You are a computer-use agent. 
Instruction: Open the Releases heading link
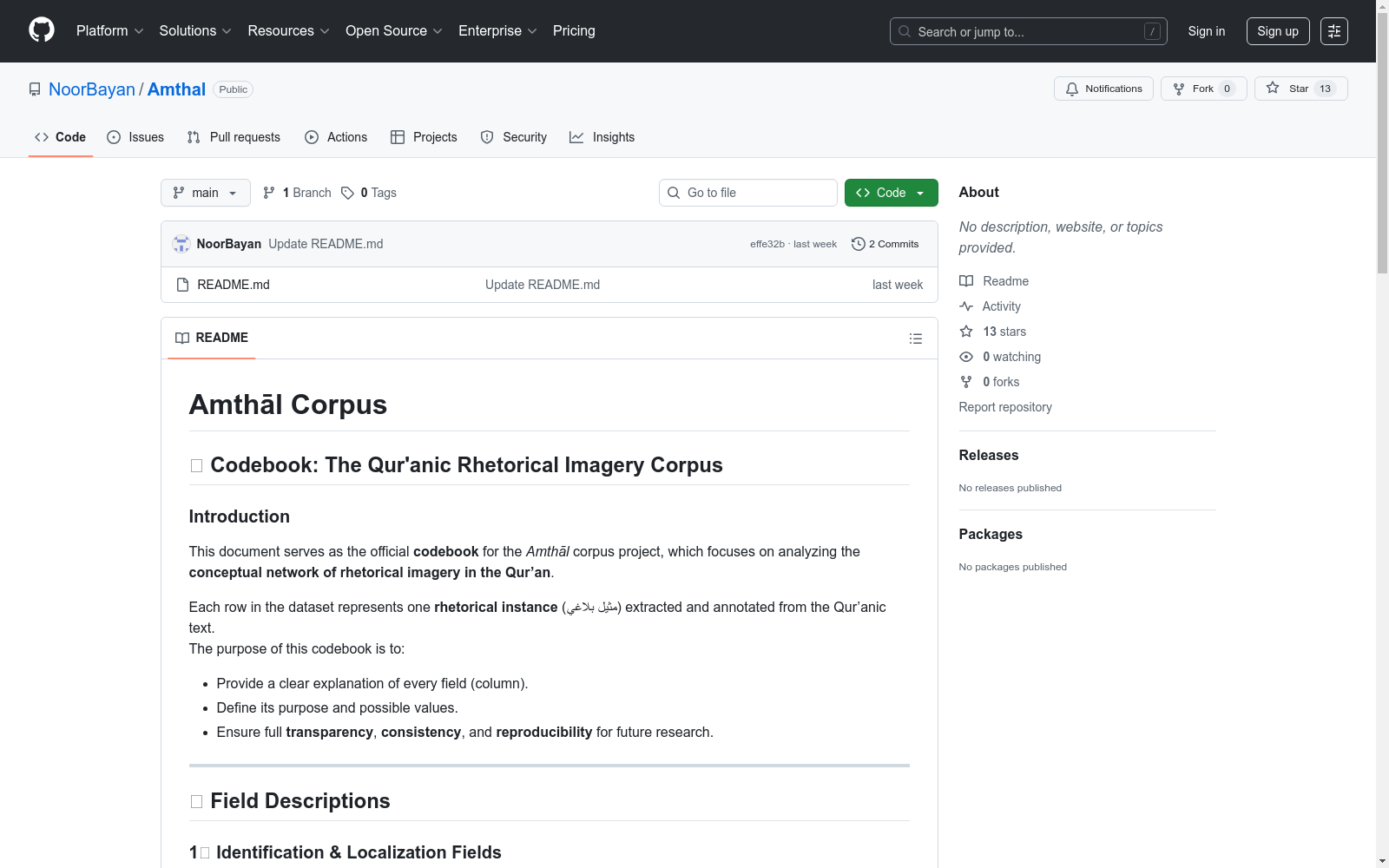pos(989,455)
